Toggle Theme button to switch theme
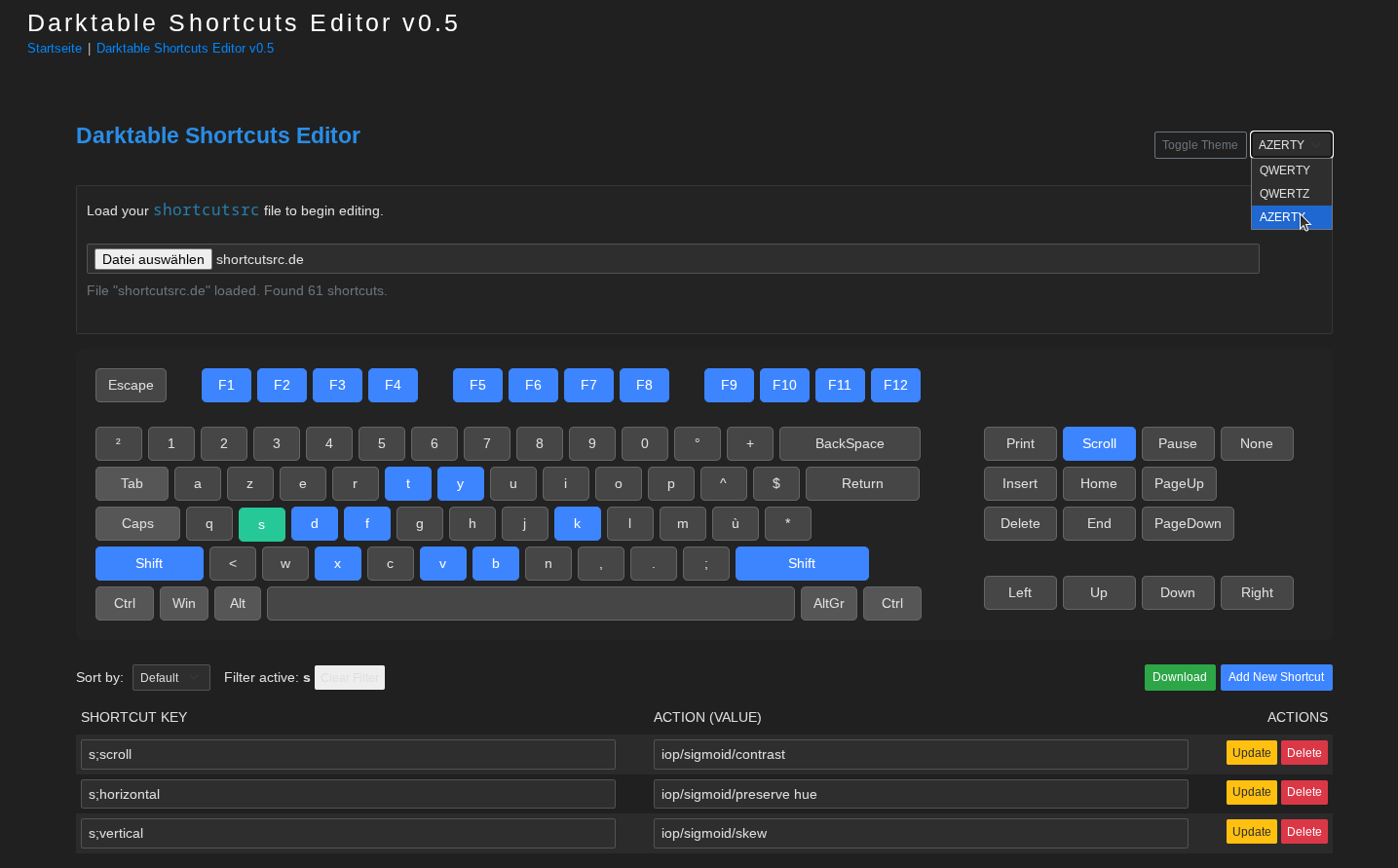This screenshot has width=1398, height=868. pyautogui.click(x=1199, y=145)
